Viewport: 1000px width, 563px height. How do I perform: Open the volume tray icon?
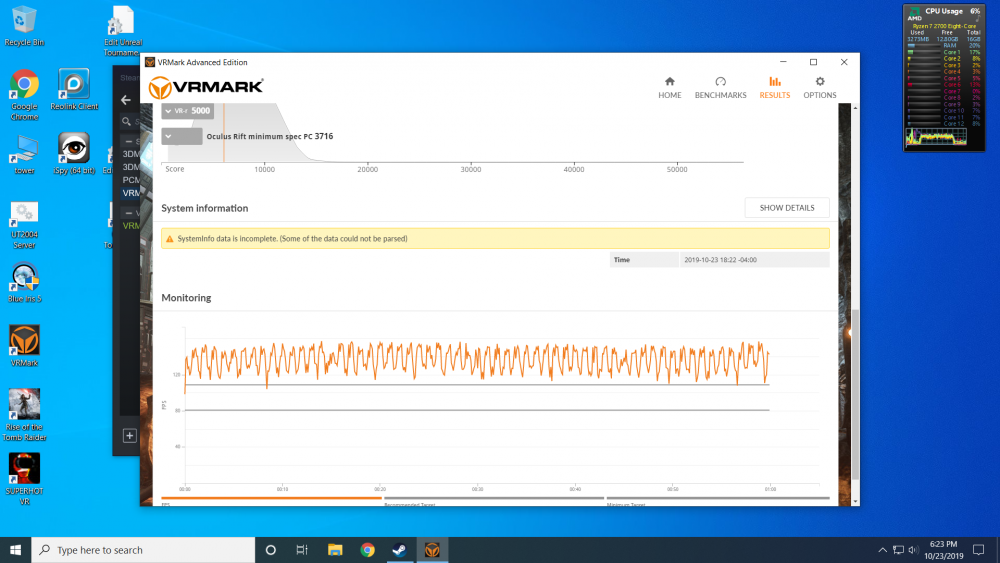pyautogui.click(x=913, y=550)
